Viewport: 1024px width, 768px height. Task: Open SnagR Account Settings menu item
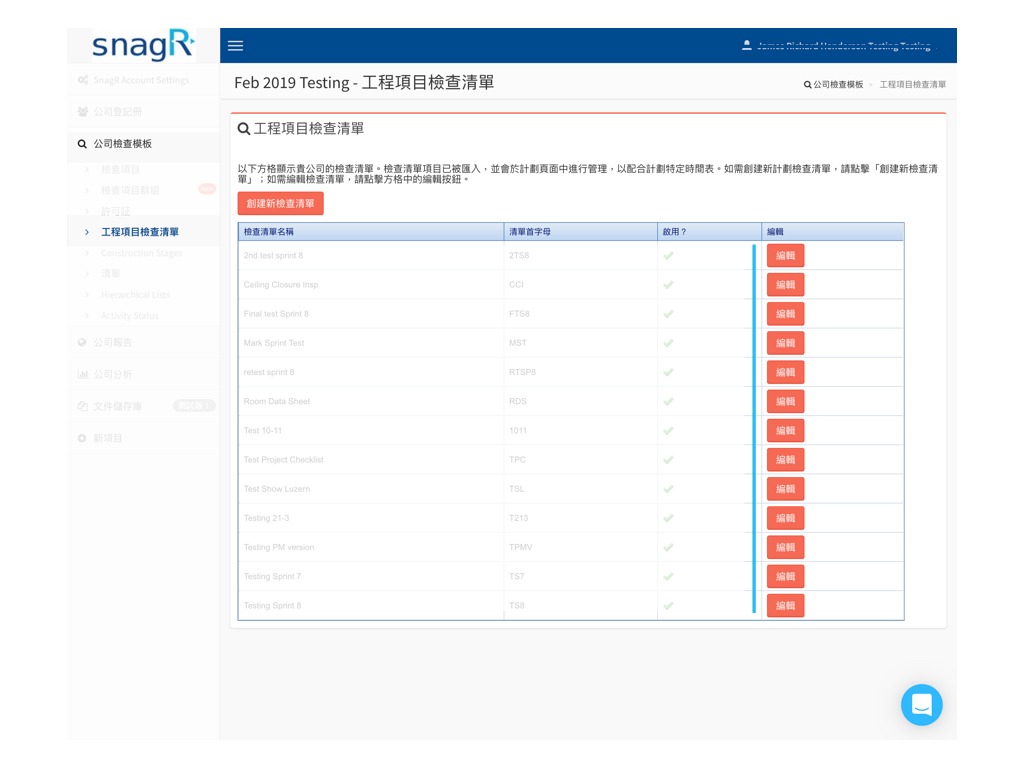[141, 80]
